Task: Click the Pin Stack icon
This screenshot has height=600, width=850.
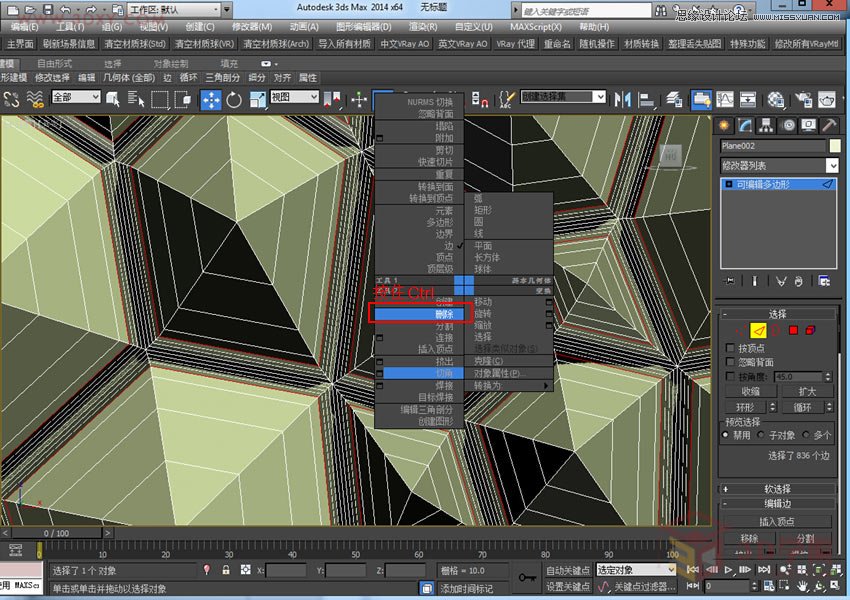Action: coord(730,281)
